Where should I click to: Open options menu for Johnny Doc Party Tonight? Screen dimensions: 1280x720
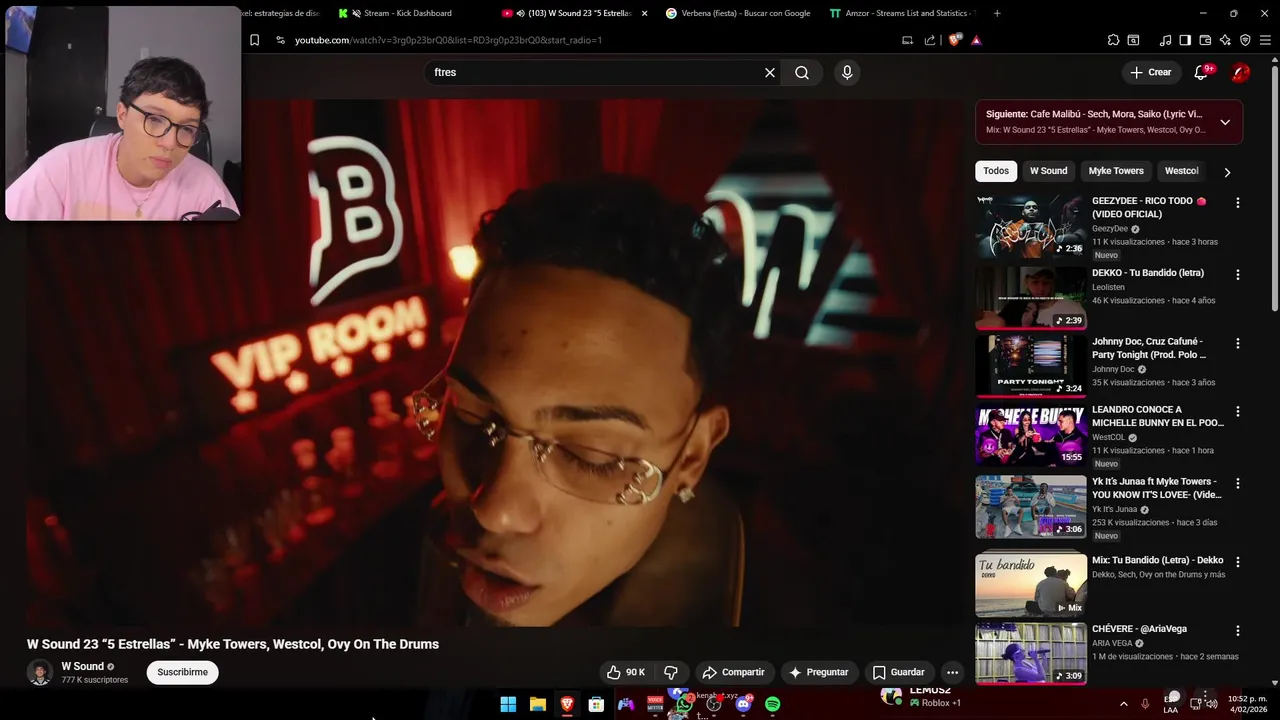pyautogui.click(x=1238, y=343)
